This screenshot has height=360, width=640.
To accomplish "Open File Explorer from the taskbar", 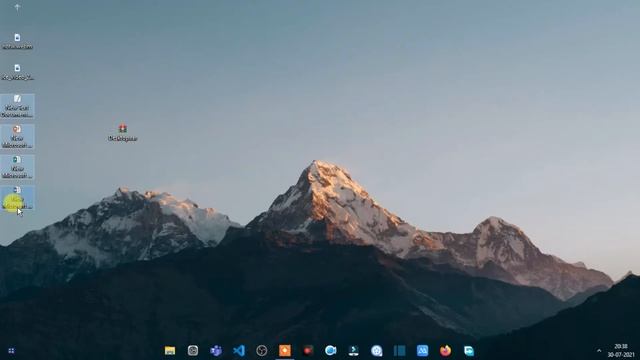I will 170,350.
